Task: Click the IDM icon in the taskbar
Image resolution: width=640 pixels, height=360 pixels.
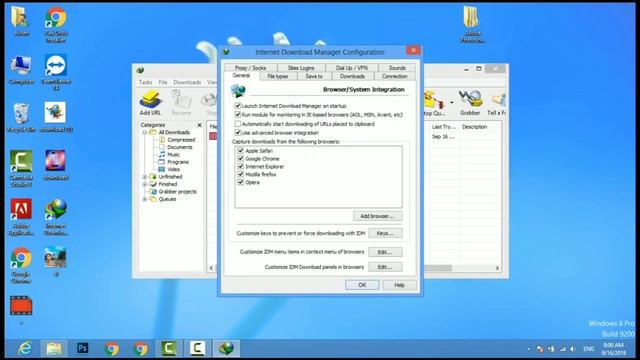Action: click(226, 348)
